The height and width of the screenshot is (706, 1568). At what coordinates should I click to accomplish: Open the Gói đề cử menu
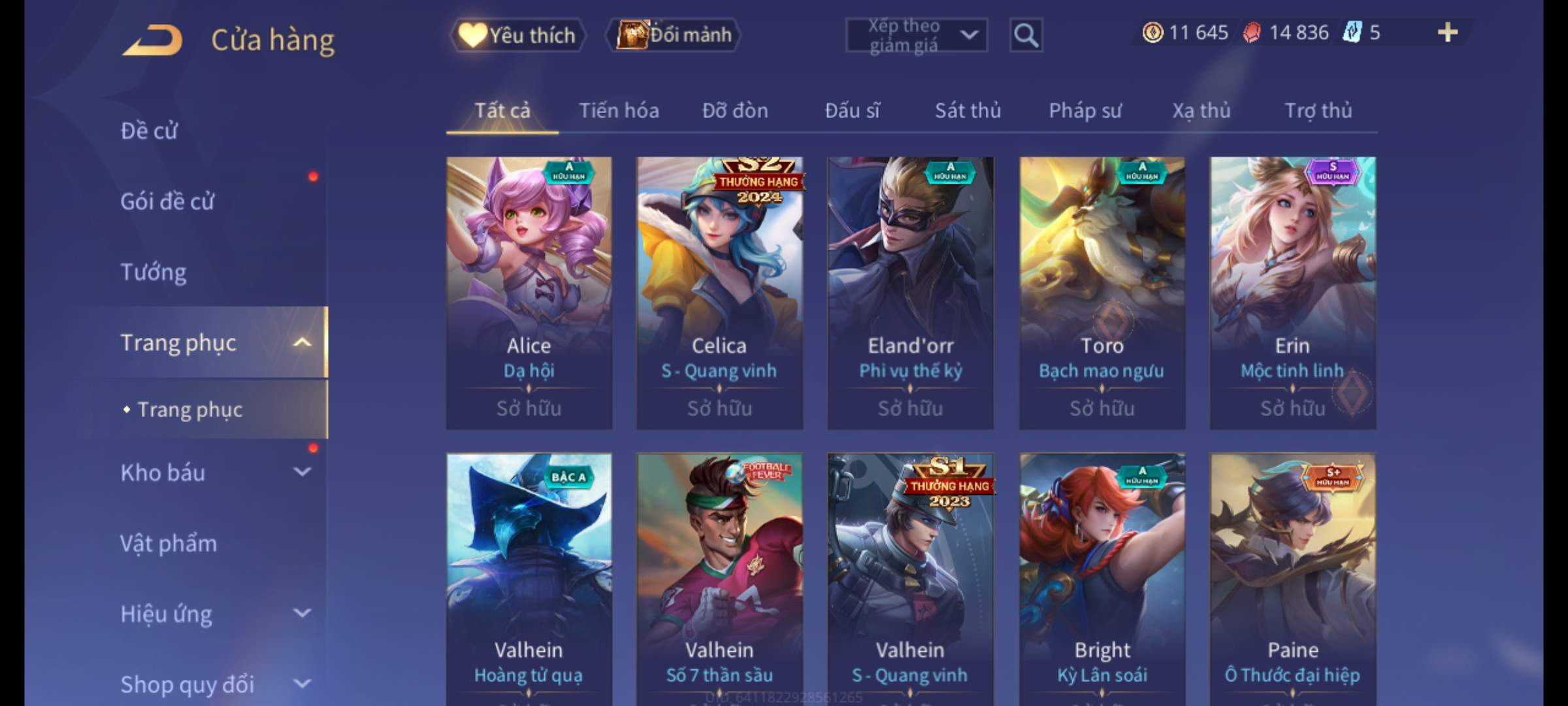167,201
